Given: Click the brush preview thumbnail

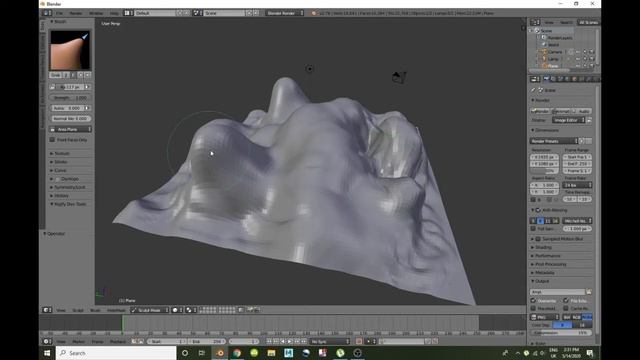Looking at the screenshot, I should 70,50.
